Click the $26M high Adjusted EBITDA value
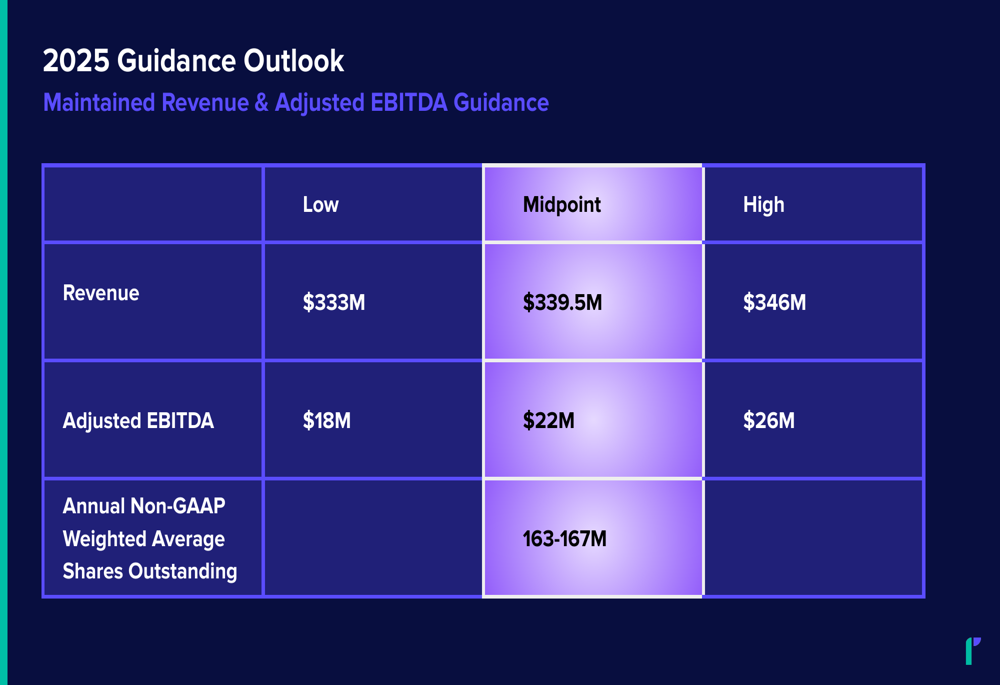Image resolution: width=1000 pixels, height=685 pixels. click(x=768, y=421)
